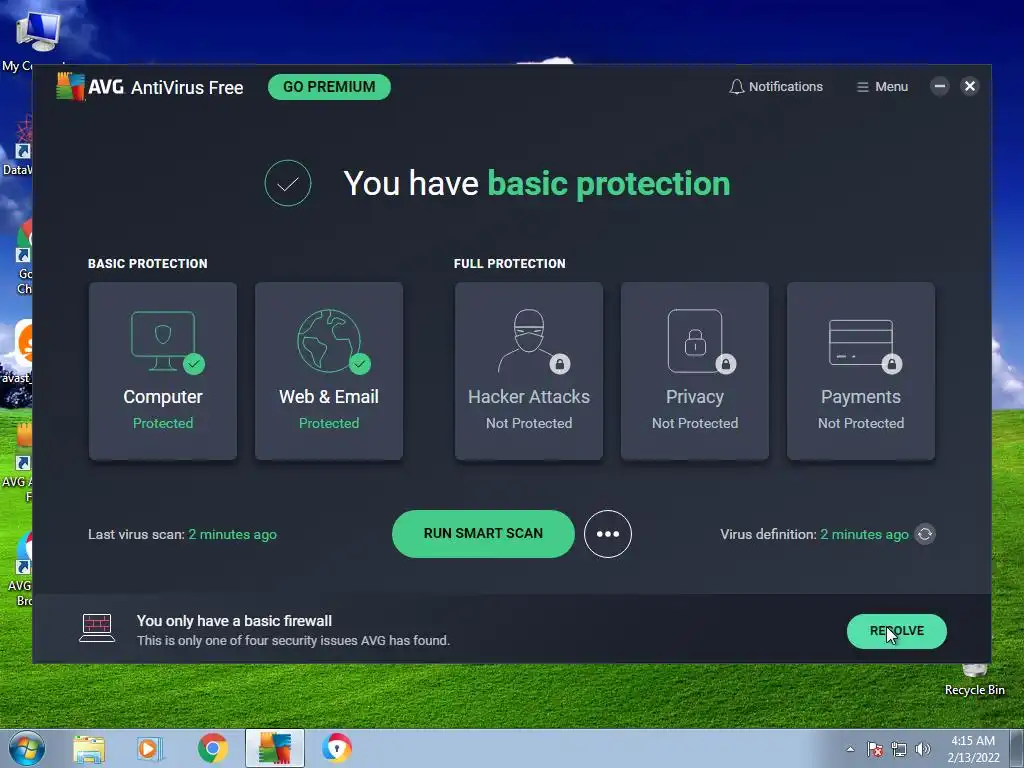Click the AVG logo icon
1024x768 pixels.
tap(71, 87)
